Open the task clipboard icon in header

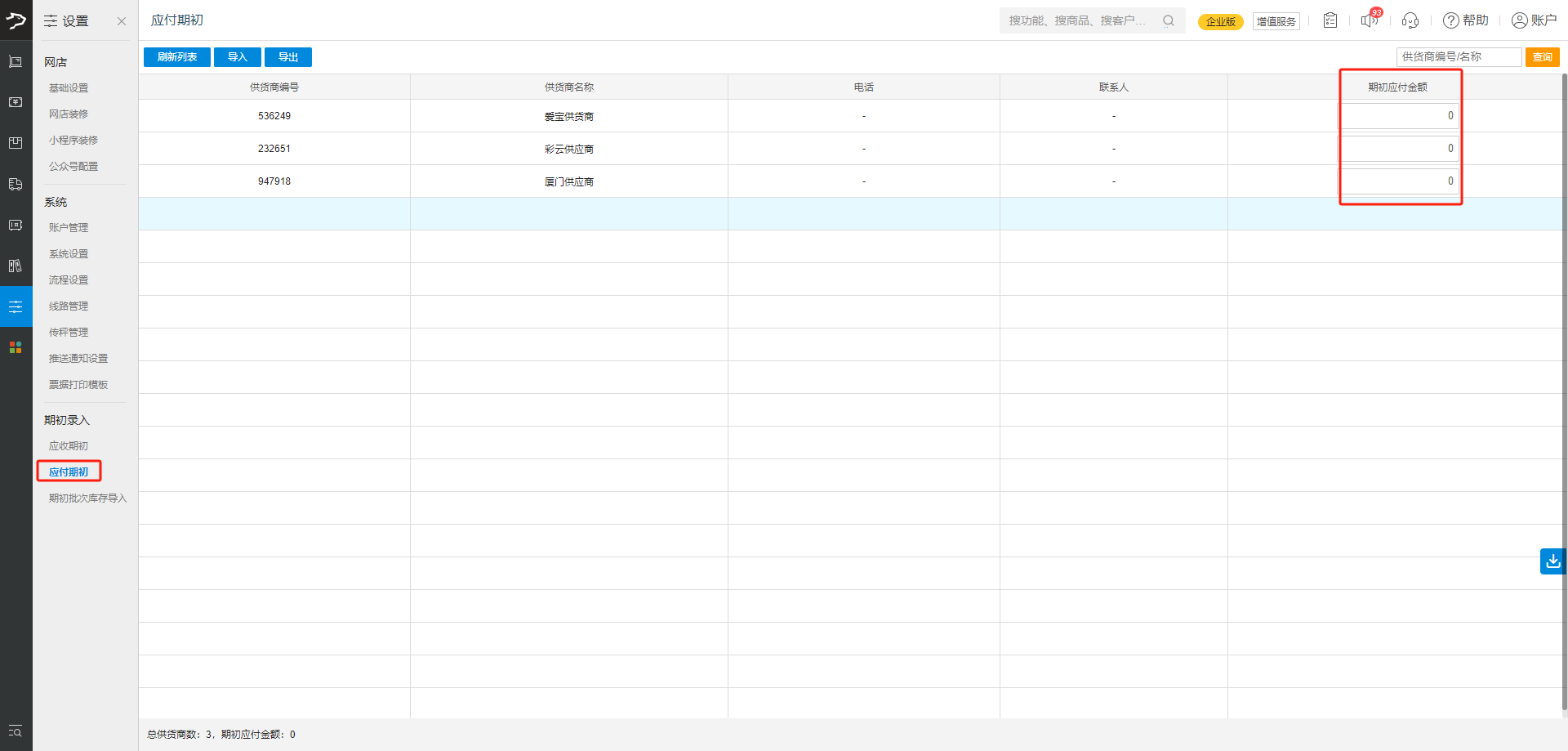point(1330,20)
